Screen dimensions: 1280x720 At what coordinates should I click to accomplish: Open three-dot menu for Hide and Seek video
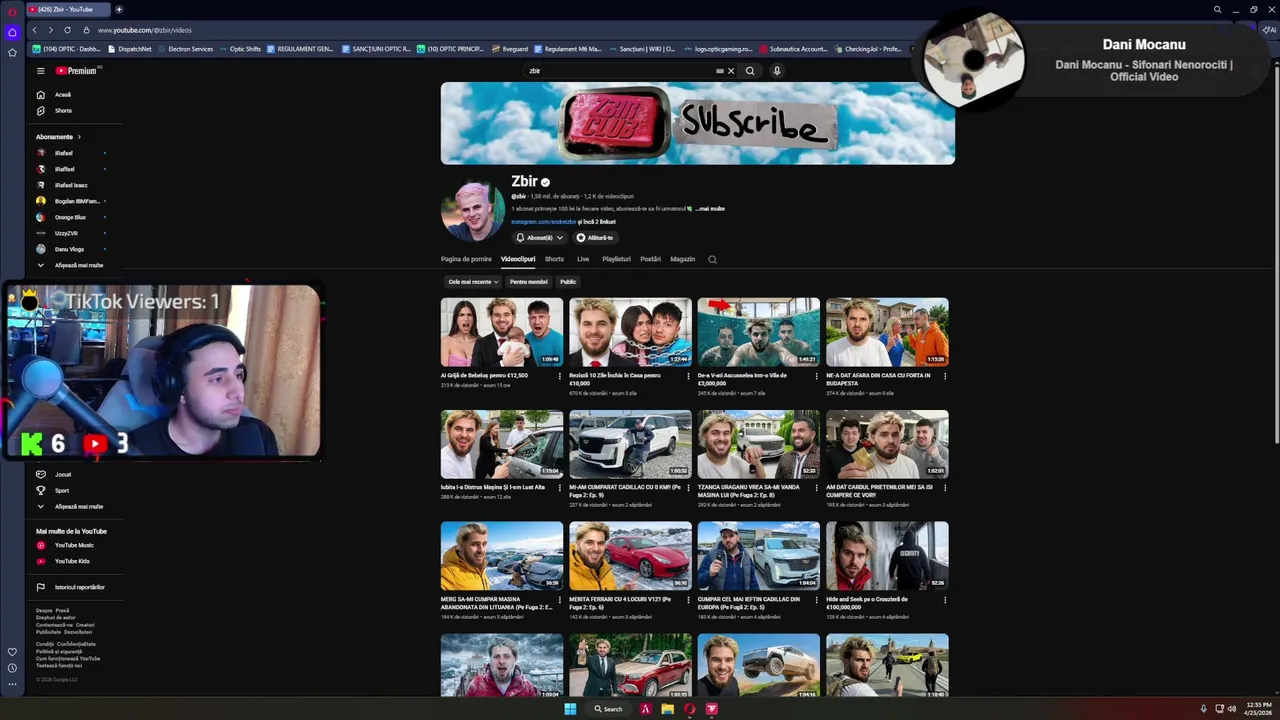tap(945, 600)
